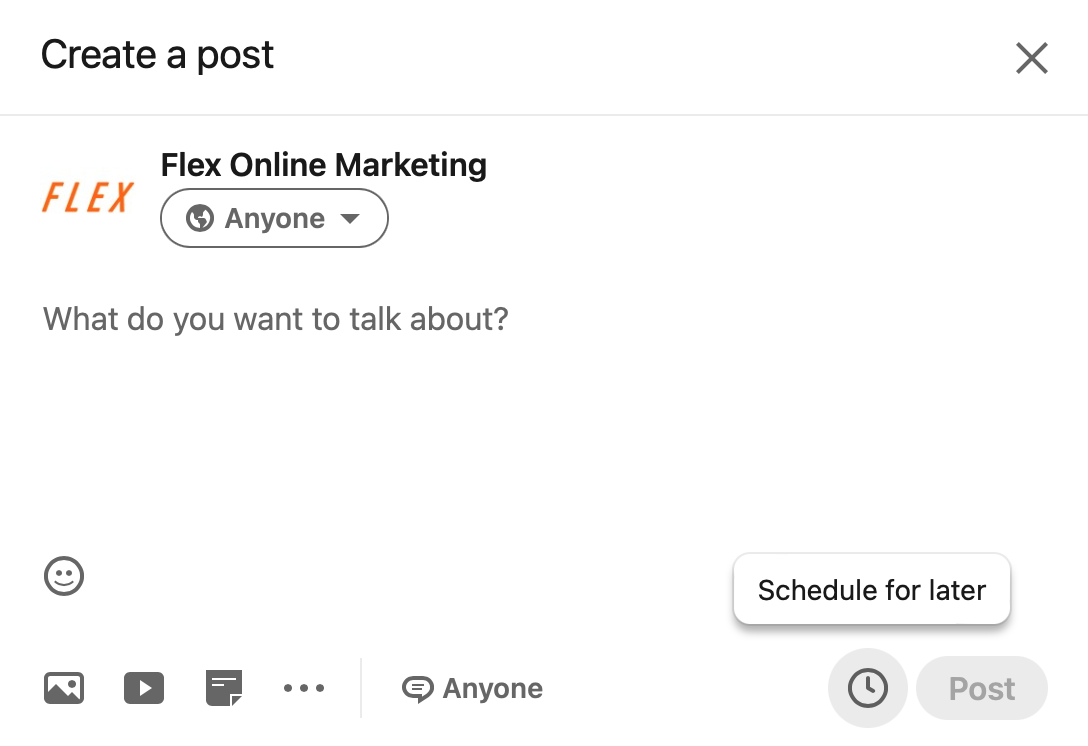This screenshot has width=1088, height=746.
Task: Close the Create a post dialog
Action: [1032, 58]
